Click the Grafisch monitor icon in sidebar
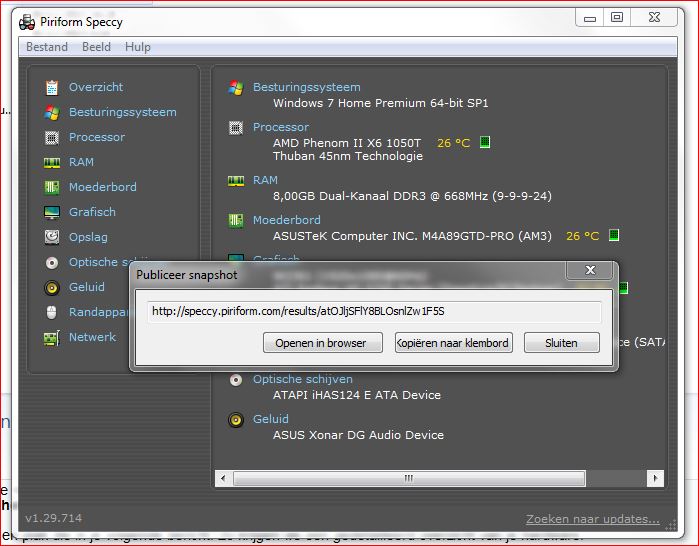Viewport: 699px width, 546px height. pos(52,213)
